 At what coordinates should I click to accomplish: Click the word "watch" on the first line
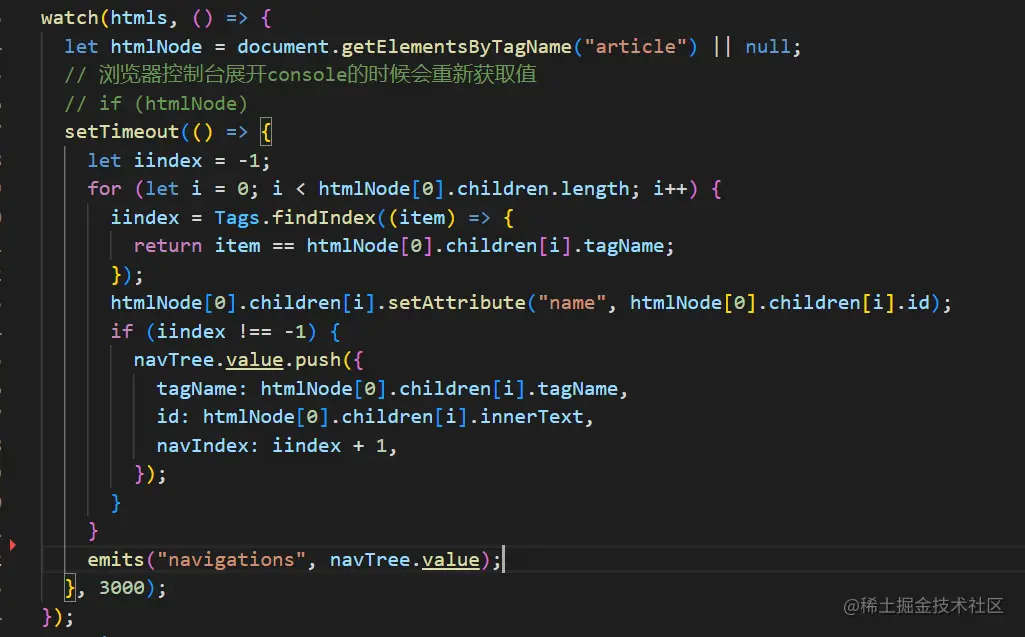click(69, 18)
